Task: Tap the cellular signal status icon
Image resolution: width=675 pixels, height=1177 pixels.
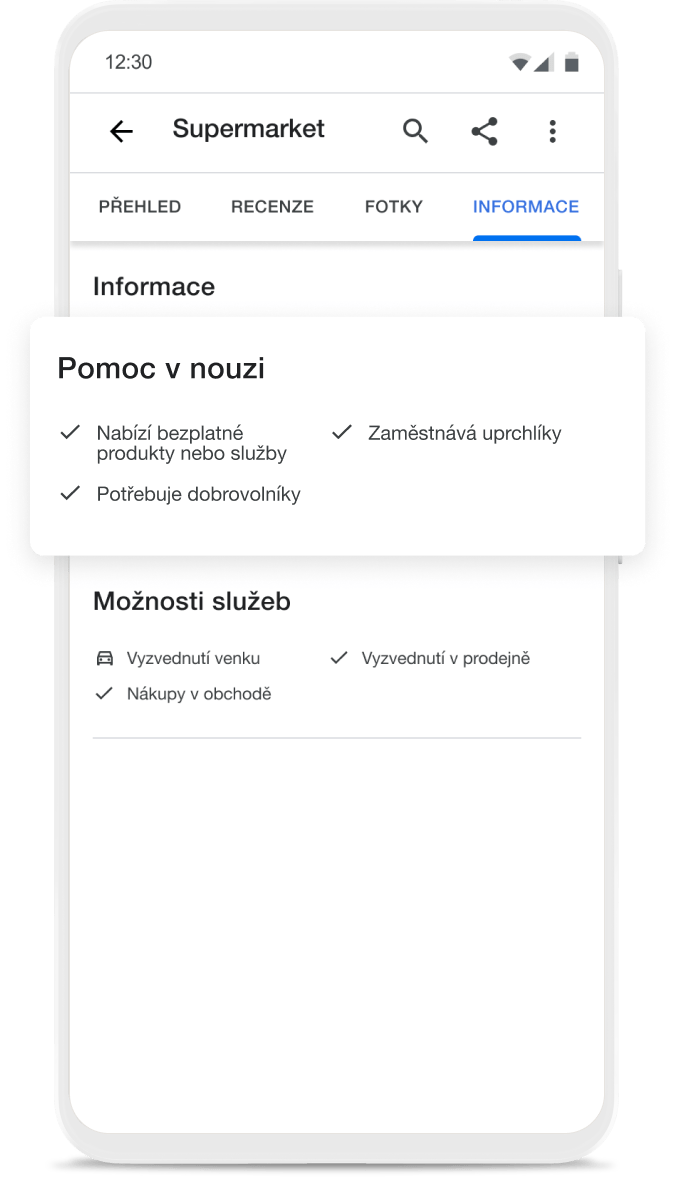Action: point(543,62)
